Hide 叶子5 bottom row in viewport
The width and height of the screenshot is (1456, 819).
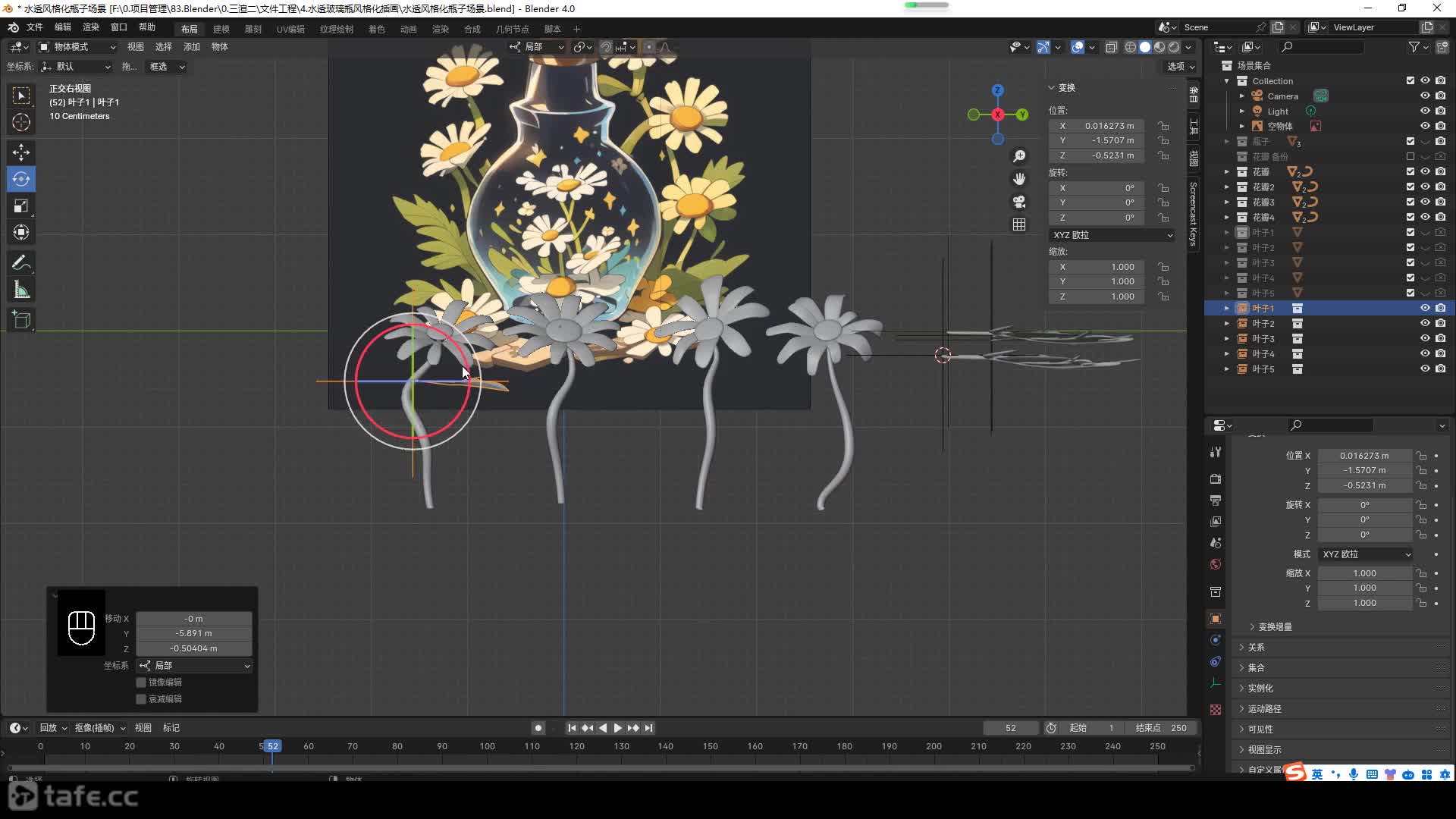[1425, 369]
